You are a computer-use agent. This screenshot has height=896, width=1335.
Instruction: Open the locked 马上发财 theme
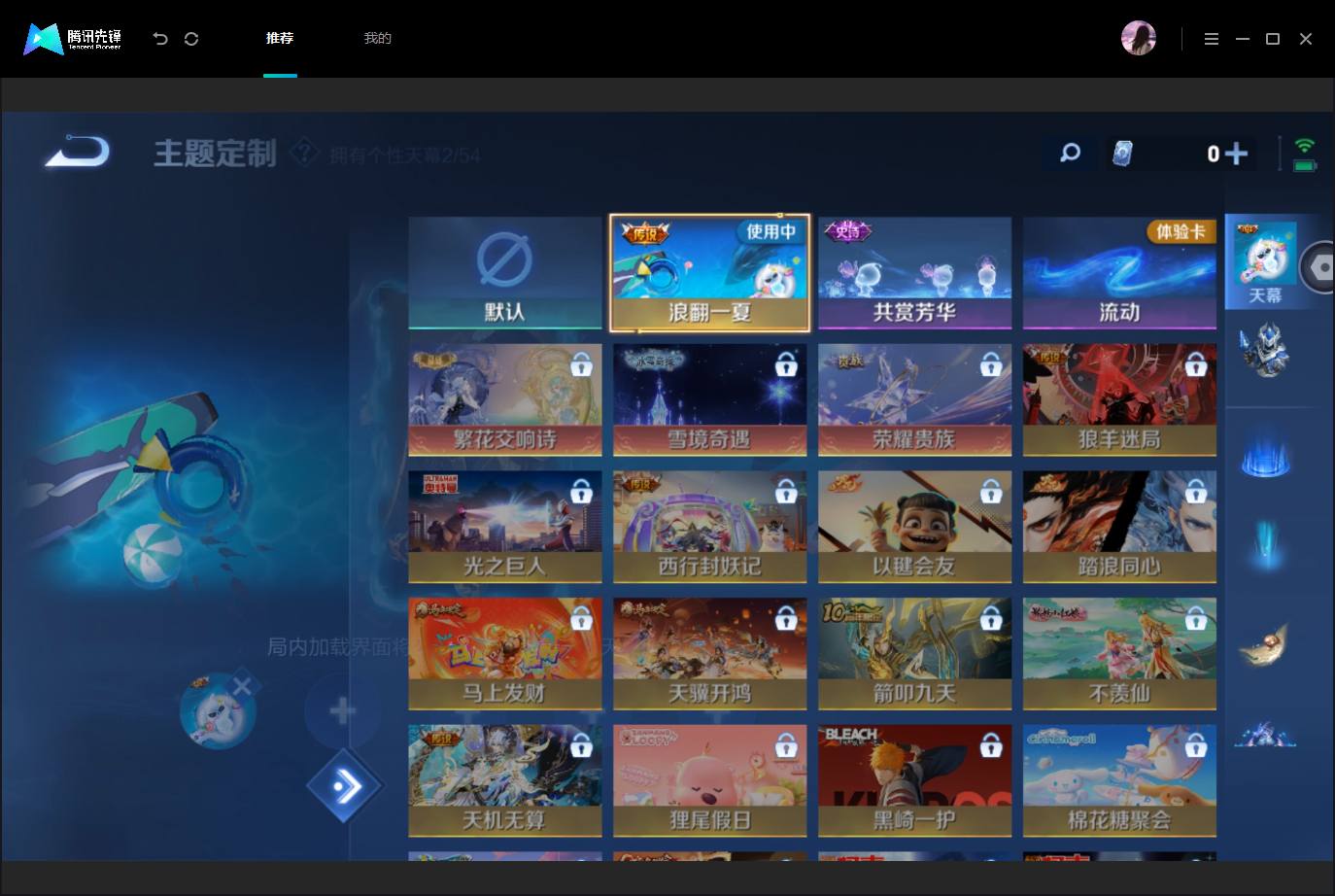(505, 654)
